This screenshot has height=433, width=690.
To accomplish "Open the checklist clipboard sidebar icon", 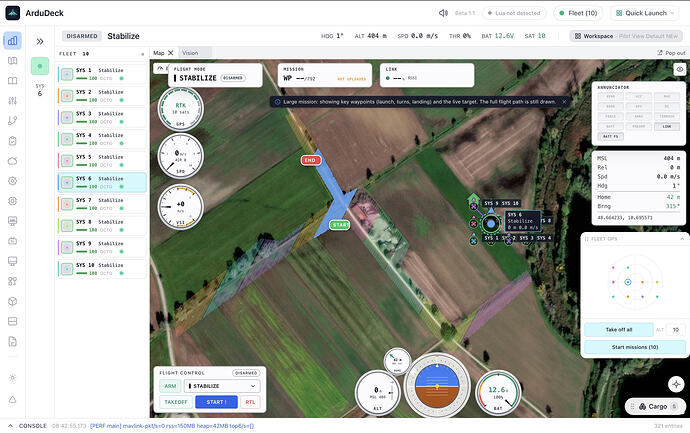I will coord(12,141).
